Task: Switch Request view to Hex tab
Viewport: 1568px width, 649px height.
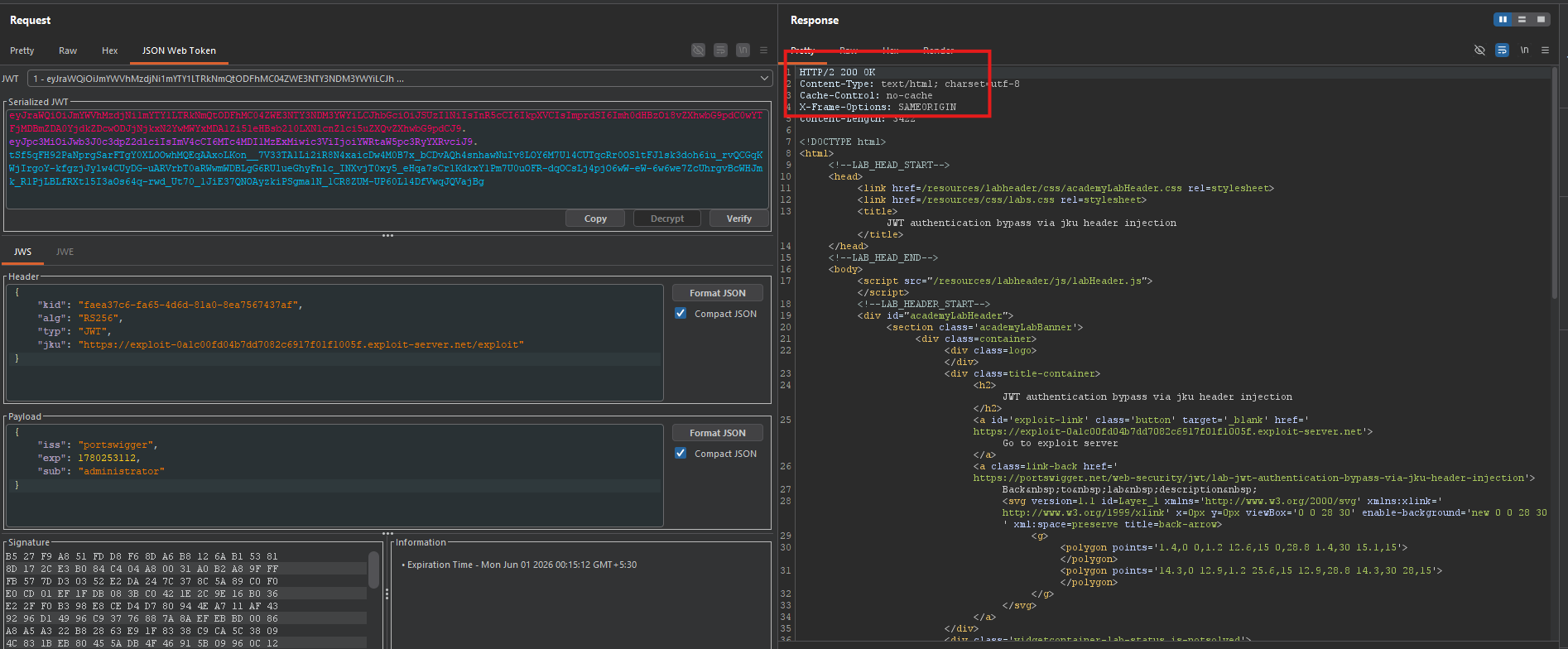Action: (109, 50)
